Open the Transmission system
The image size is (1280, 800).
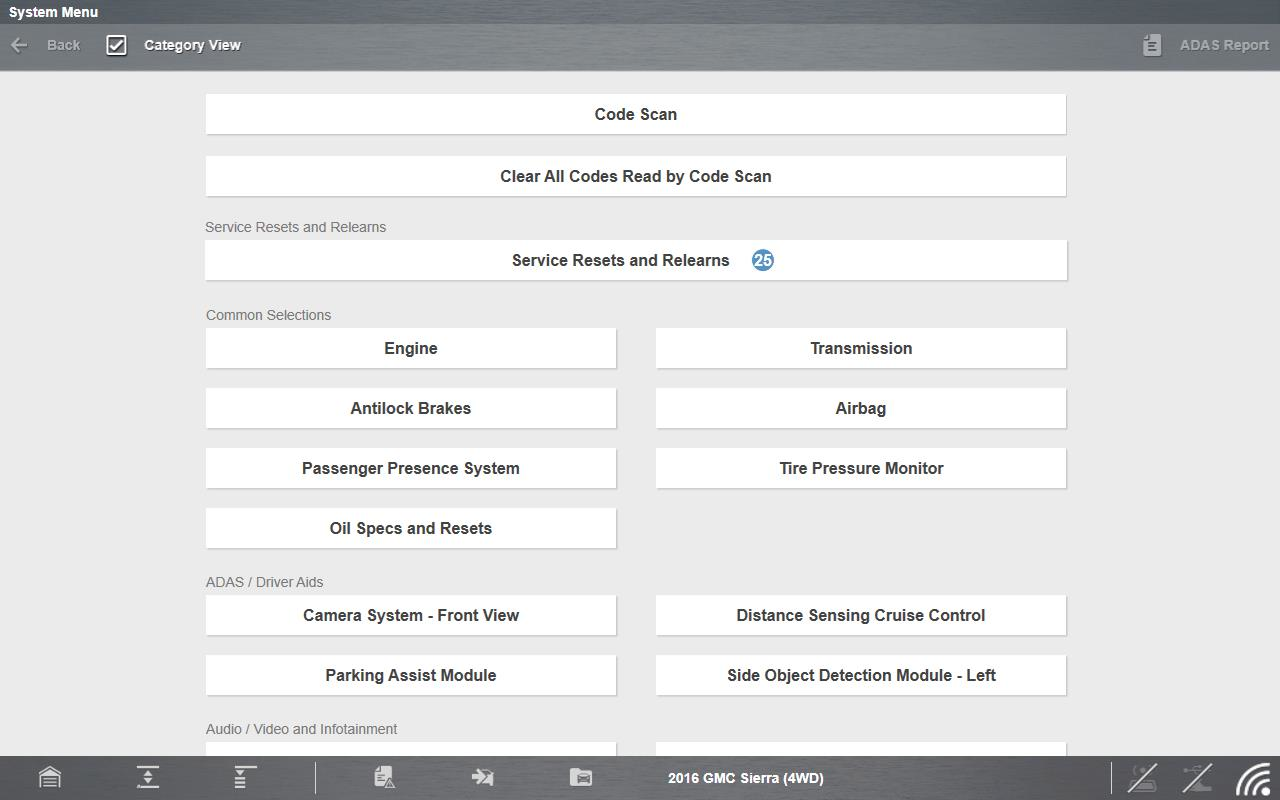click(860, 348)
